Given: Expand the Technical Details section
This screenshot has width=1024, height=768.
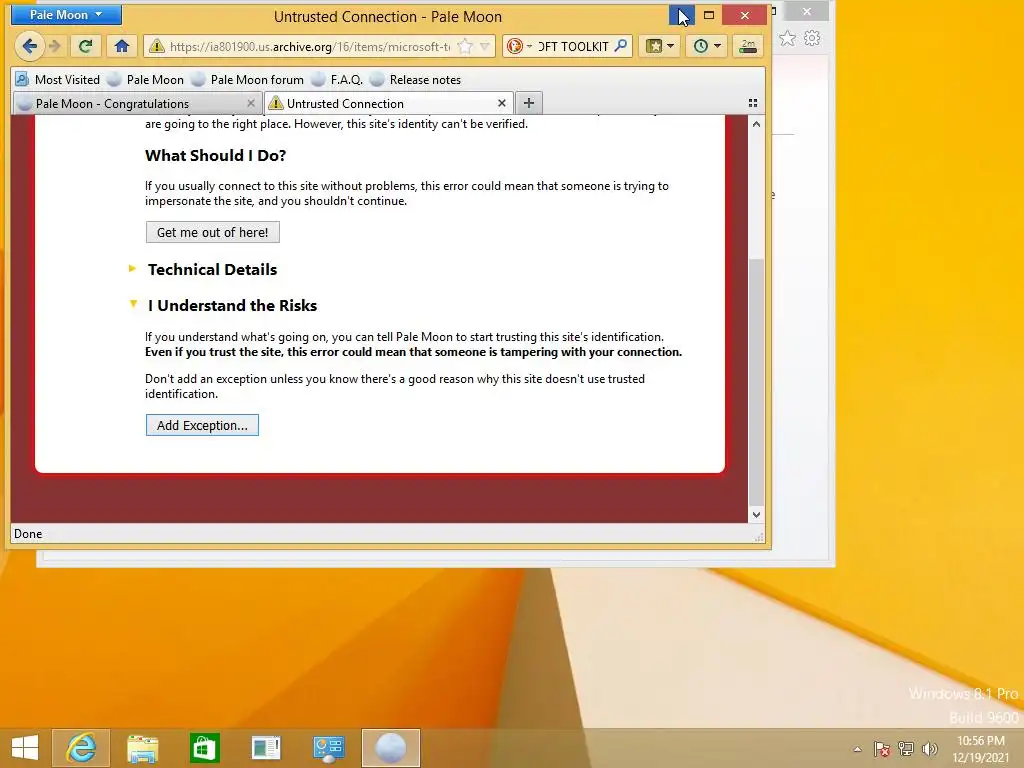Looking at the screenshot, I should point(212,269).
